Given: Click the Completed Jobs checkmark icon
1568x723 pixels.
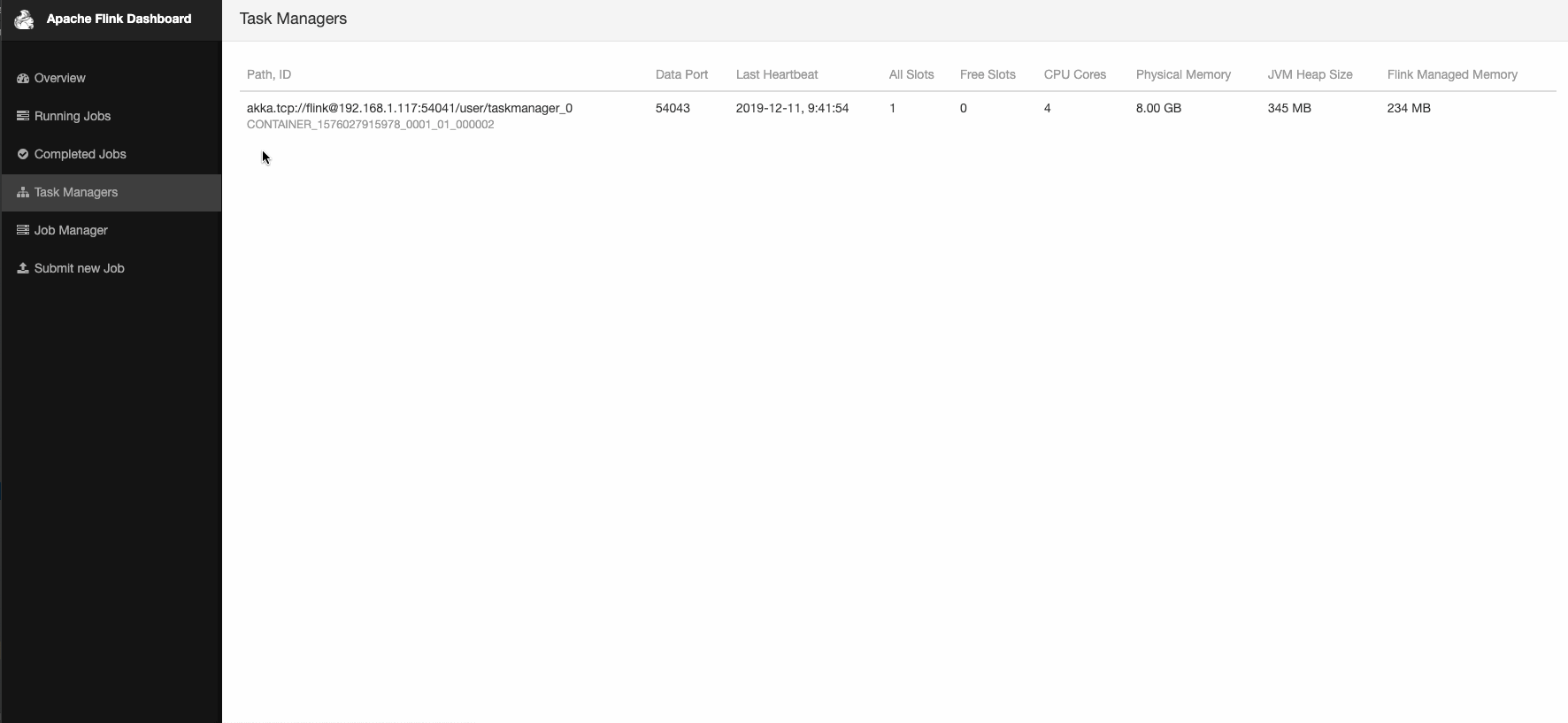Looking at the screenshot, I should click(23, 154).
